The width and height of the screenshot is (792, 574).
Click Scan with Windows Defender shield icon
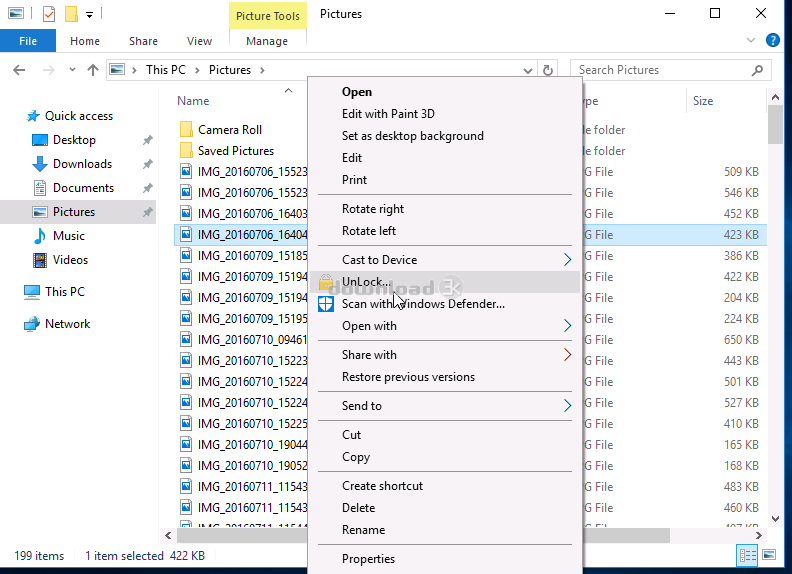(x=326, y=304)
